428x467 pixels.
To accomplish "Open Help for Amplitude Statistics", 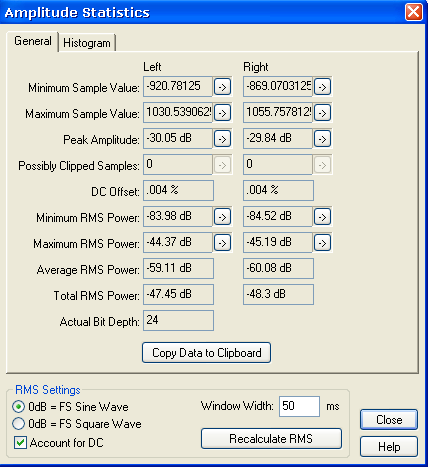I will click(x=389, y=447).
